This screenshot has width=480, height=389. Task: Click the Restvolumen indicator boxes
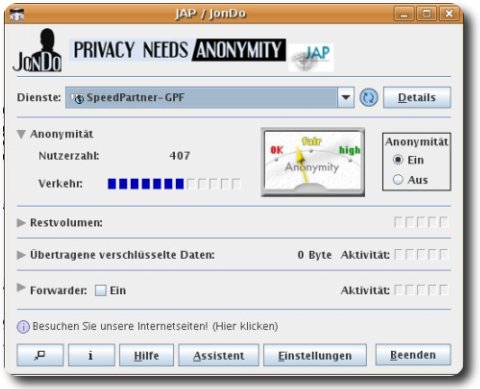click(421, 222)
